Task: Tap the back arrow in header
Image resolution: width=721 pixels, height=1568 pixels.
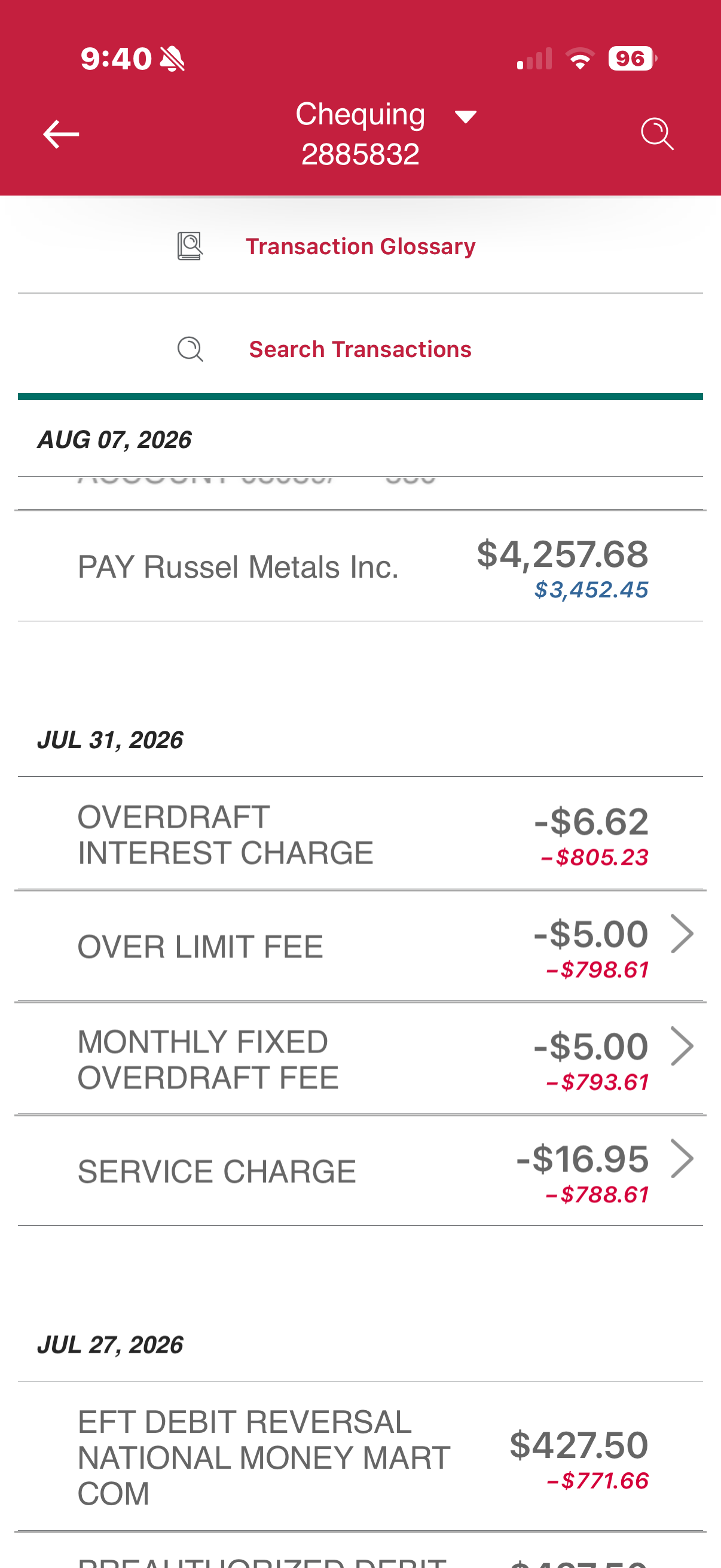Action: pyautogui.click(x=61, y=134)
